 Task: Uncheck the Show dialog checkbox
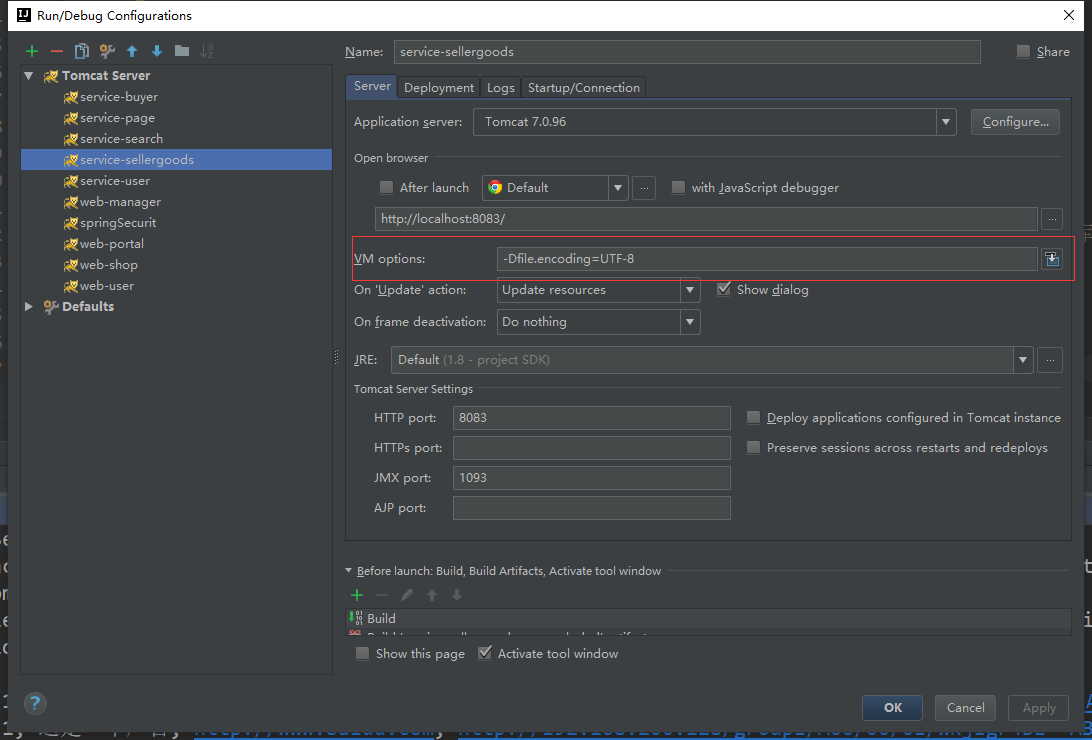(724, 290)
